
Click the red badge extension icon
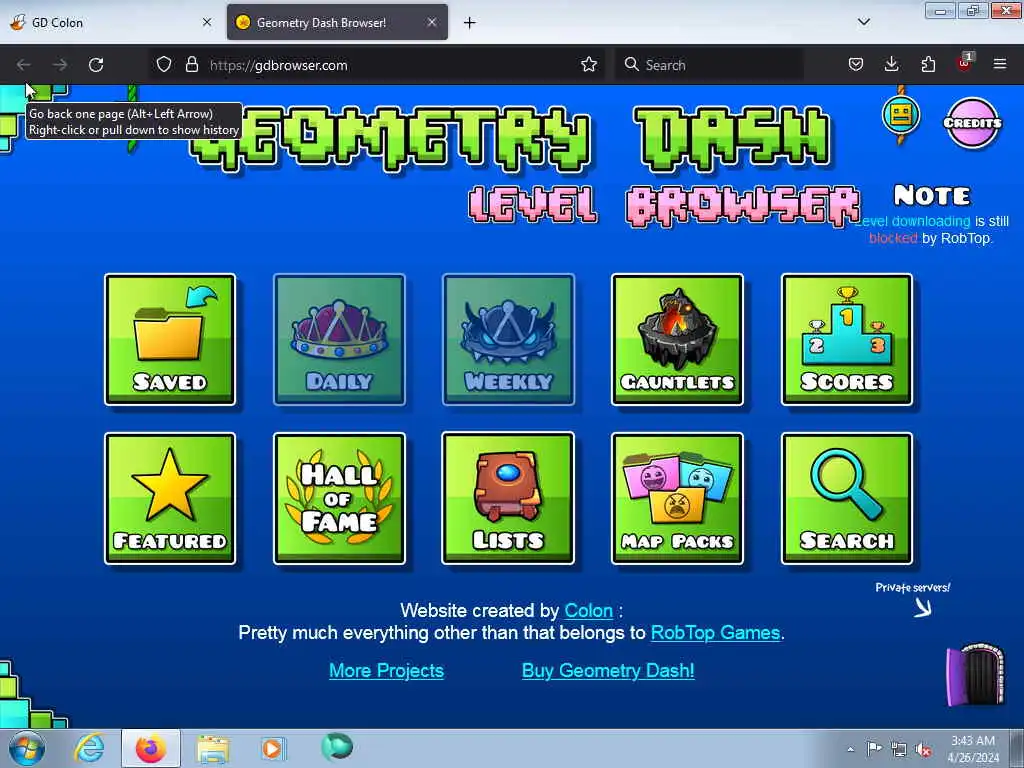coord(965,63)
